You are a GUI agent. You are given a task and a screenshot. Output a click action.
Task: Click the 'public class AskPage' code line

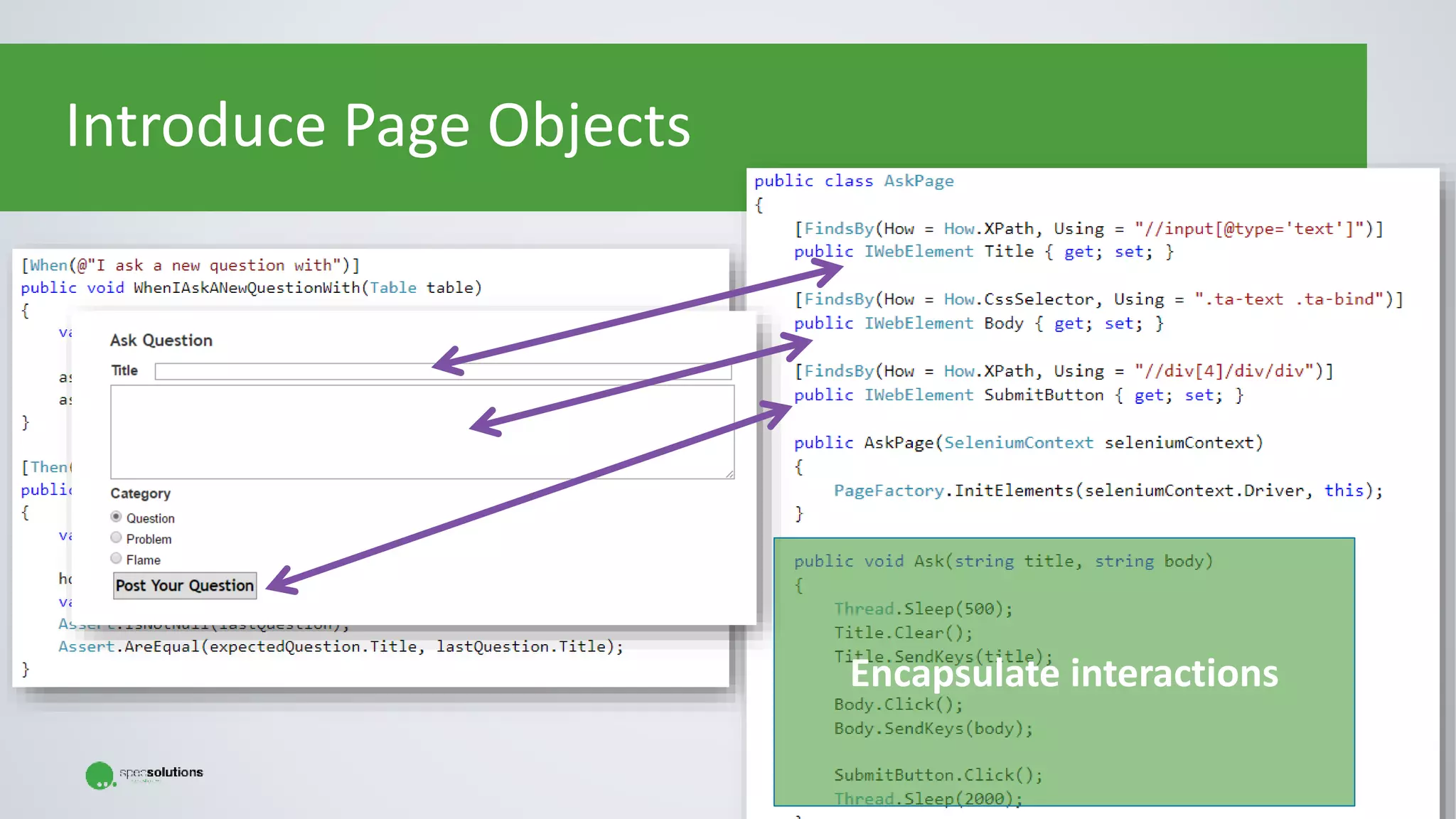[x=854, y=181]
